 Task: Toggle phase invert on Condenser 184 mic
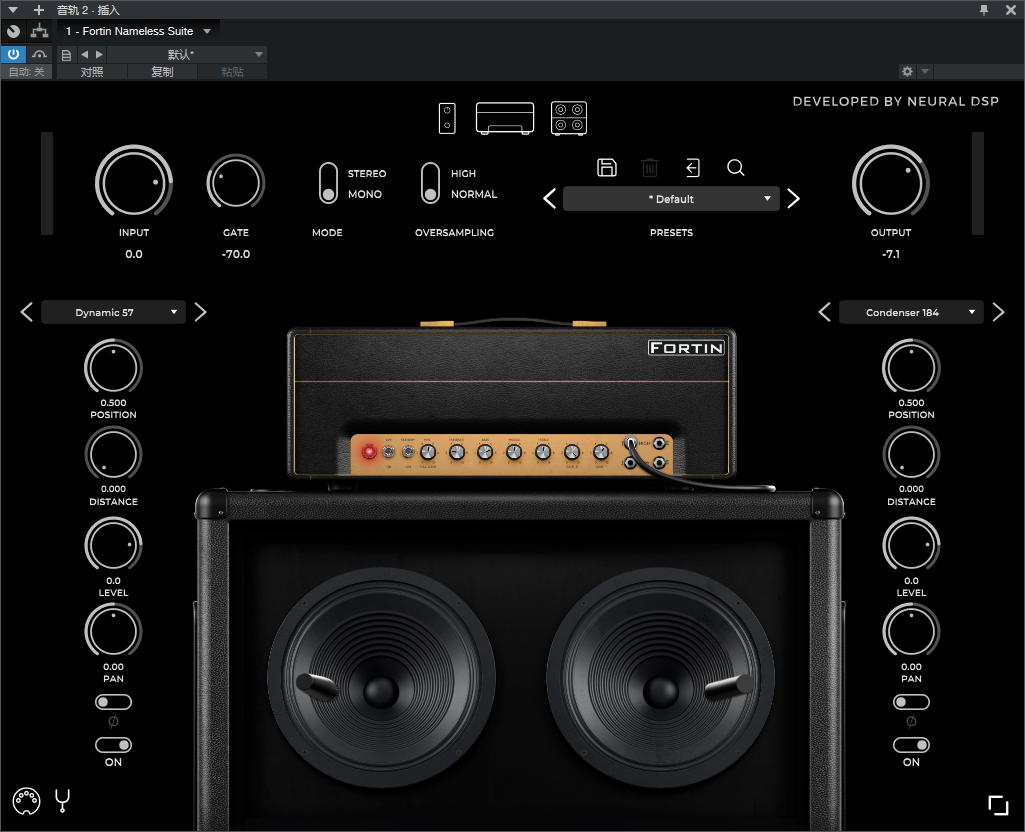911,702
